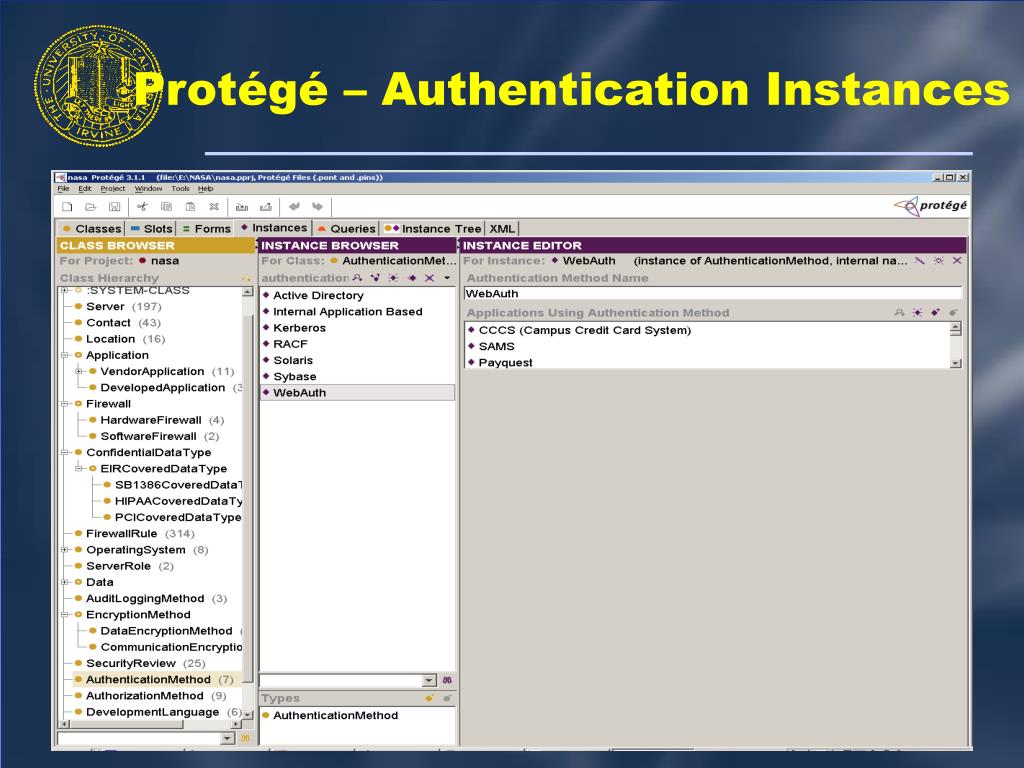The image size is (1024, 768).
Task: Click Create Instance icon for Applications slot
Action: [918, 313]
